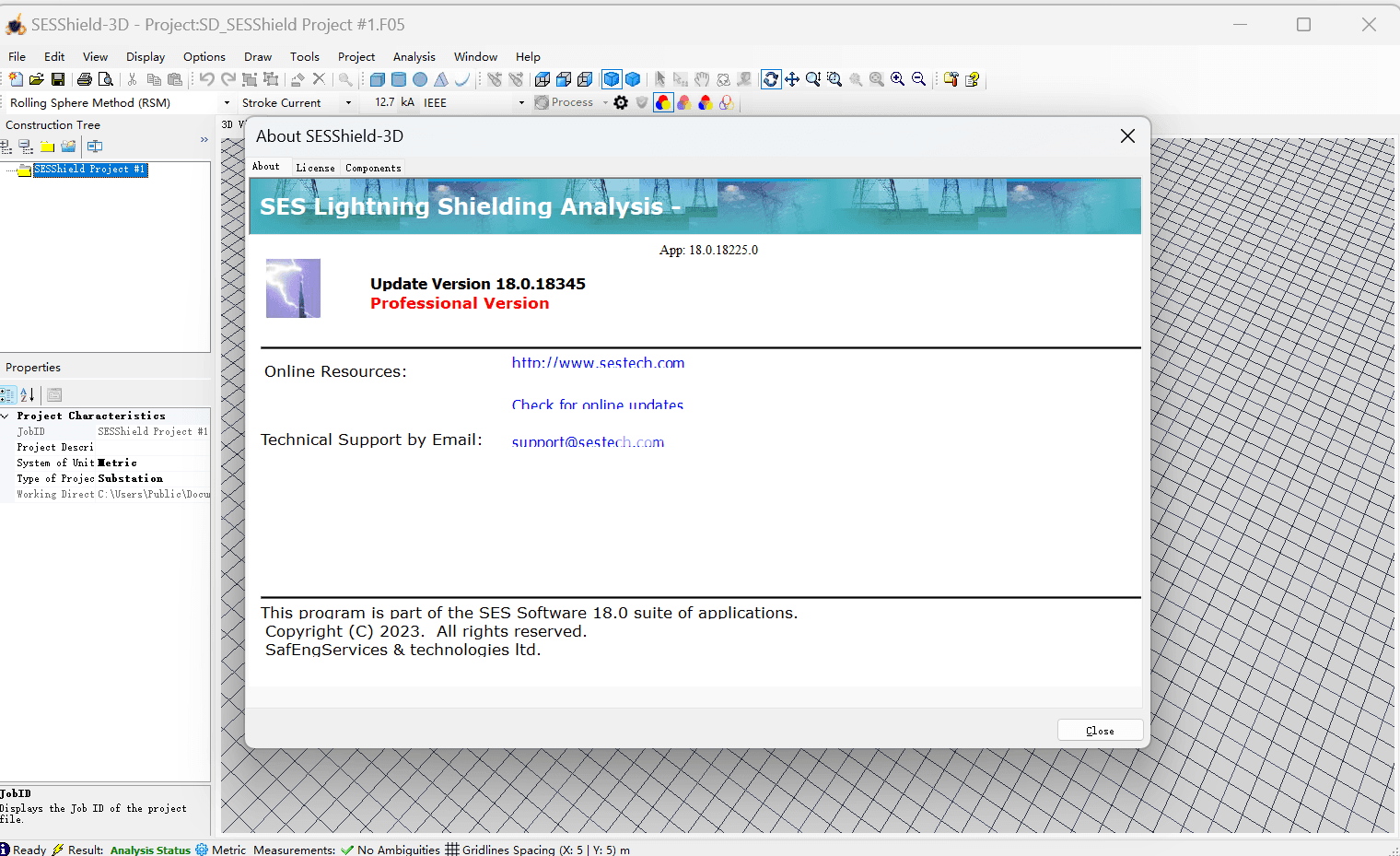This screenshot has width=1400, height=856.
Task: Toggle first wireframe cube view
Action: point(542,79)
